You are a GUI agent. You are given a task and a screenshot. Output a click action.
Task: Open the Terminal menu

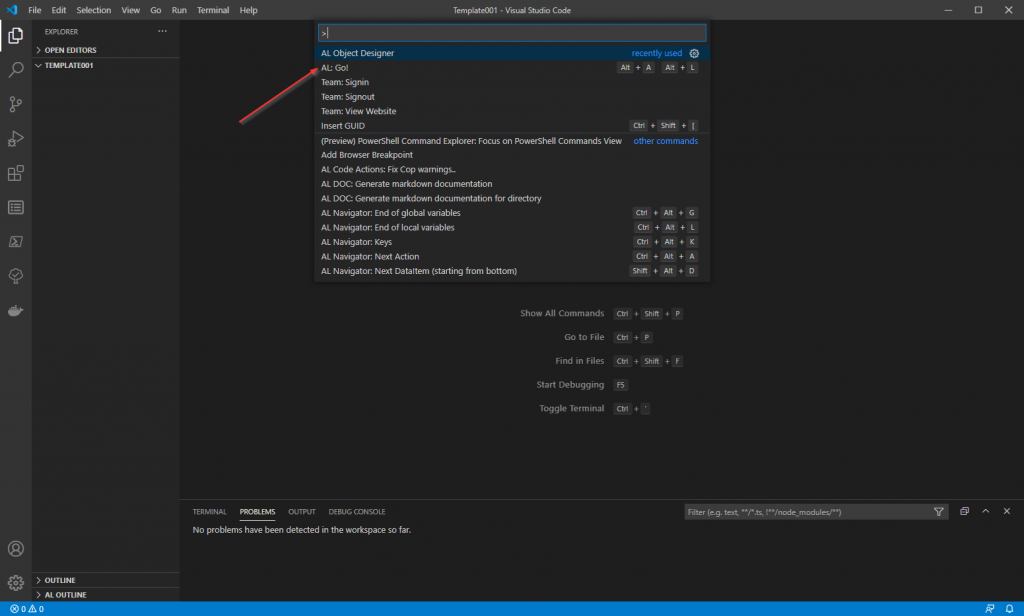(213, 10)
